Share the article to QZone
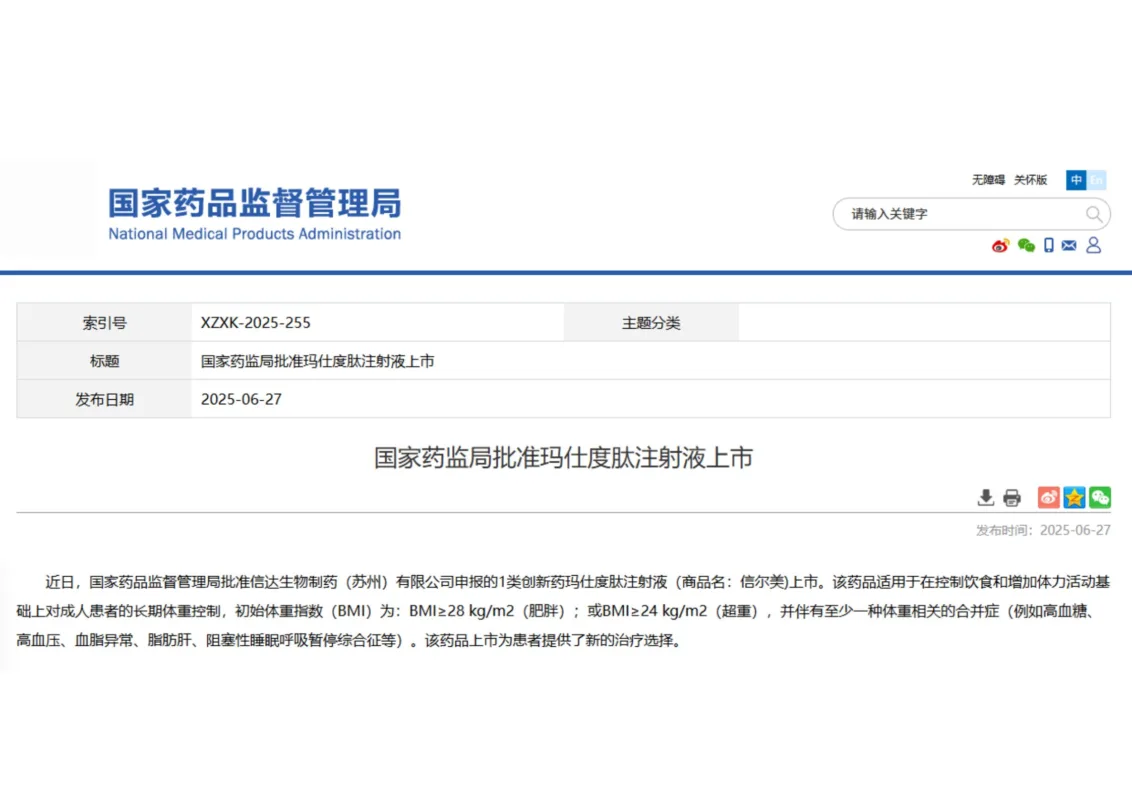Viewport: 1132px width, 800px height. point(1074,497)
